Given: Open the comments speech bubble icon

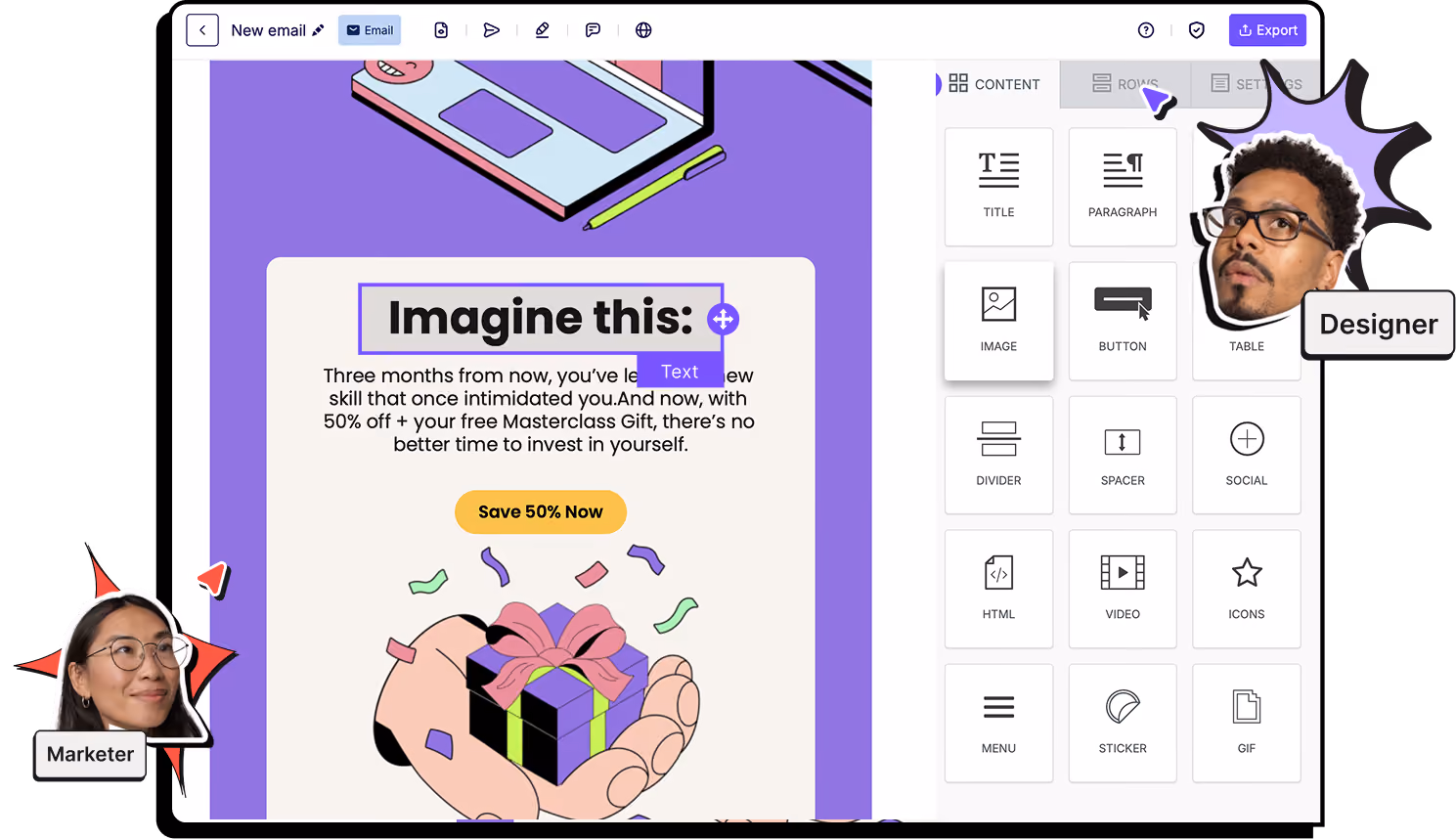Looking at the screenshot, I should 593,30.
